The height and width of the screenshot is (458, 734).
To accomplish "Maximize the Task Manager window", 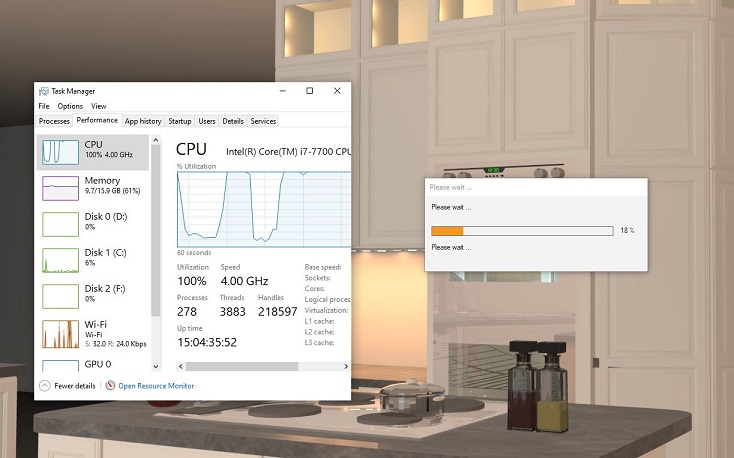I will pos(309,91).
